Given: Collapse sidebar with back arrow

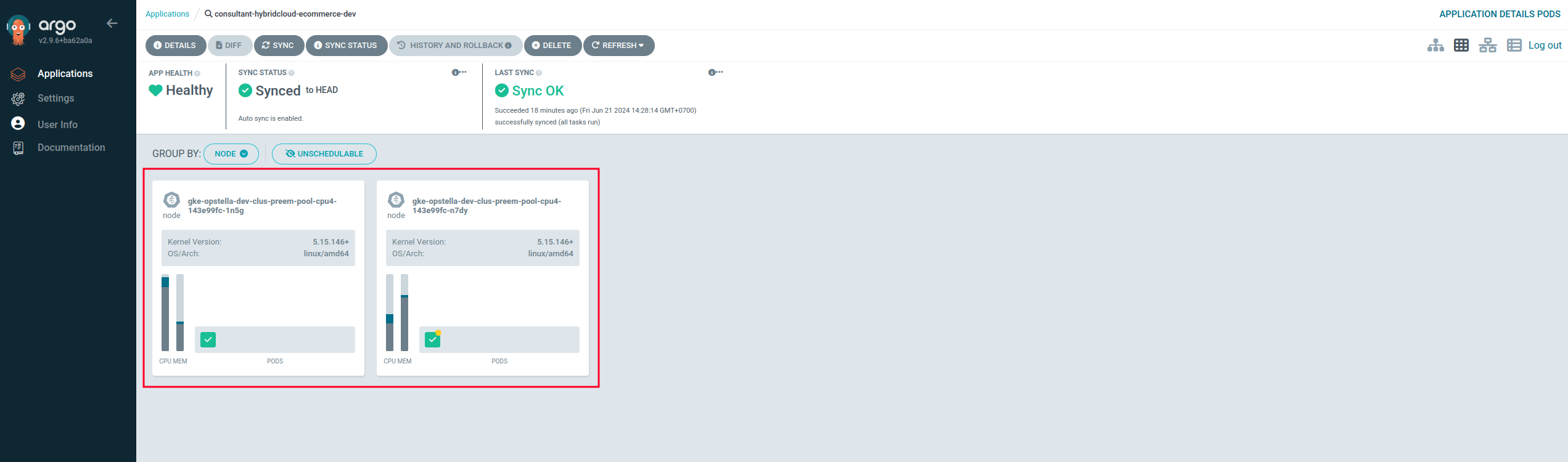Looking at the screenshot, I should [112, 23].
